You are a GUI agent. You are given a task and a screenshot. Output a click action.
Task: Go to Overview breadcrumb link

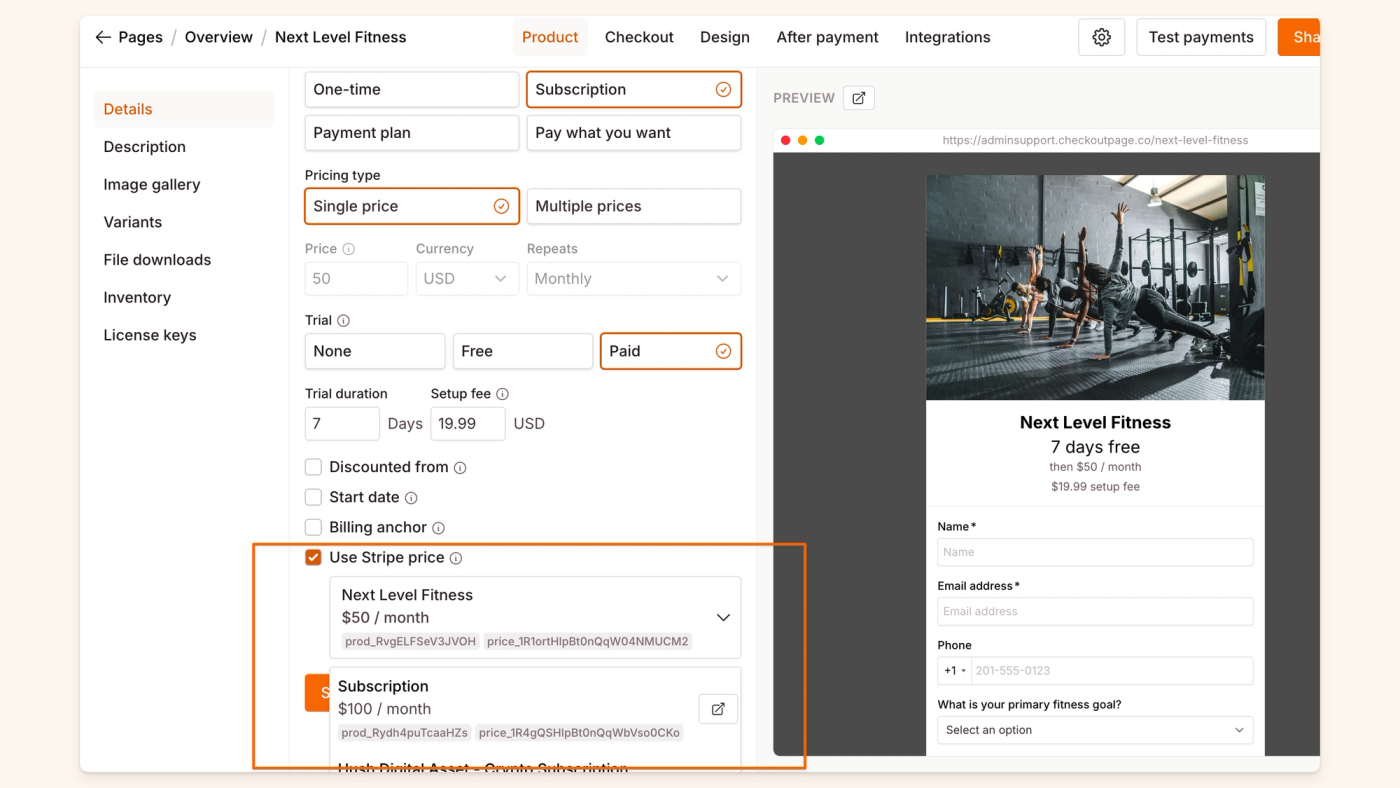(x=219, y=37)
